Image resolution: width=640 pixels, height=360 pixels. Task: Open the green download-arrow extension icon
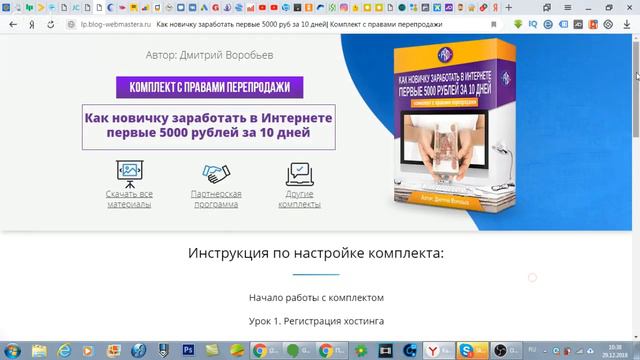pyautogui.click(x=518, y=24)
